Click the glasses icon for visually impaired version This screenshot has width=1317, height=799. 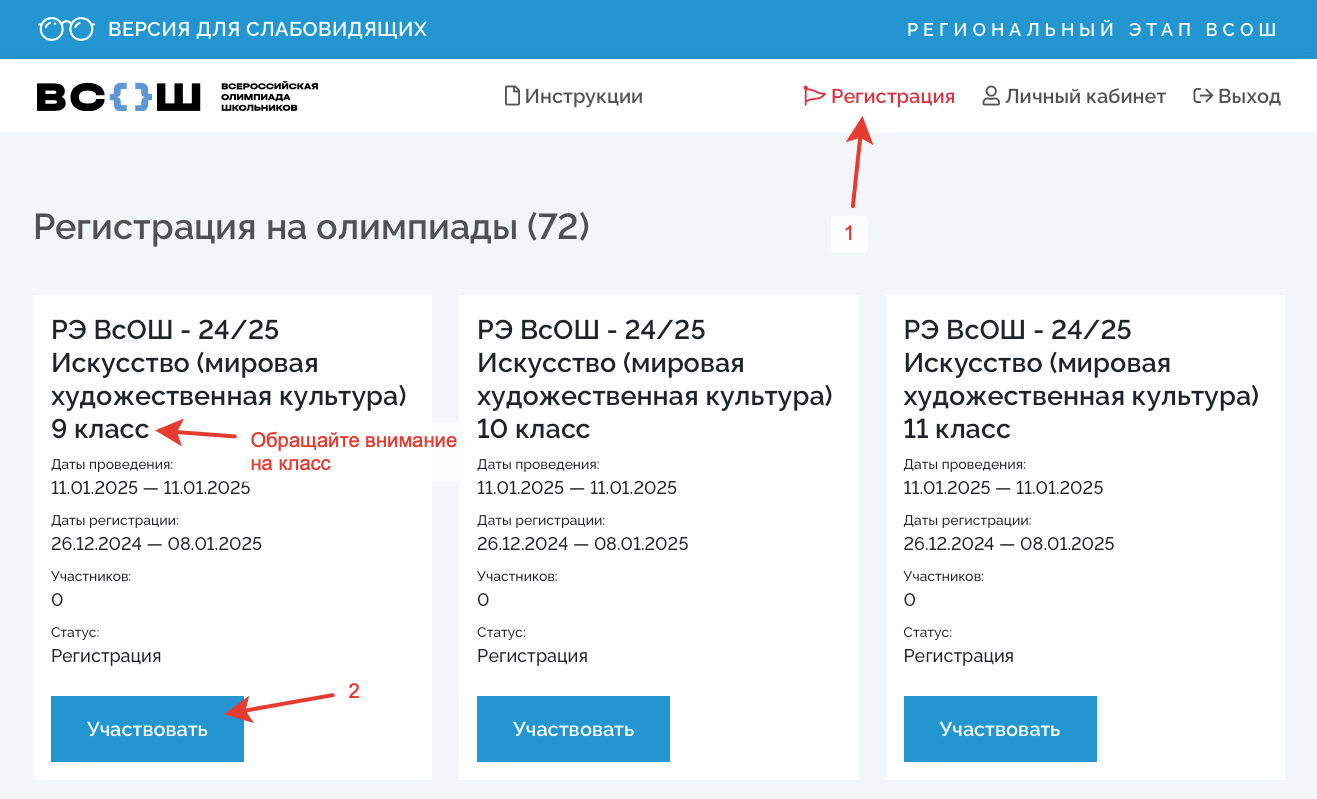point(66,30)
